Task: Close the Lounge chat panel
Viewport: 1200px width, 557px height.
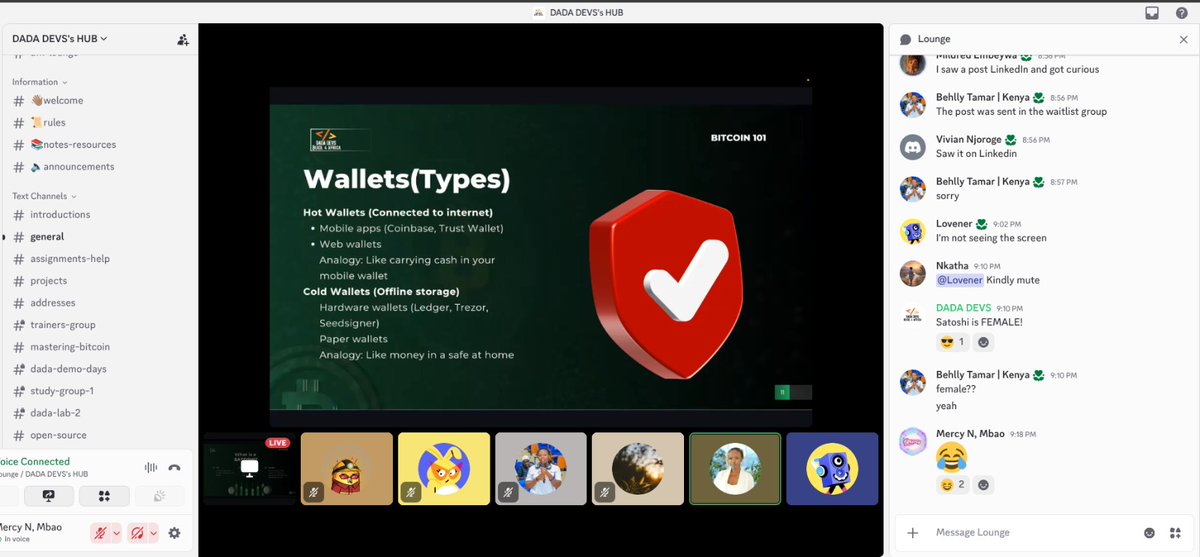Action: 1183,39
